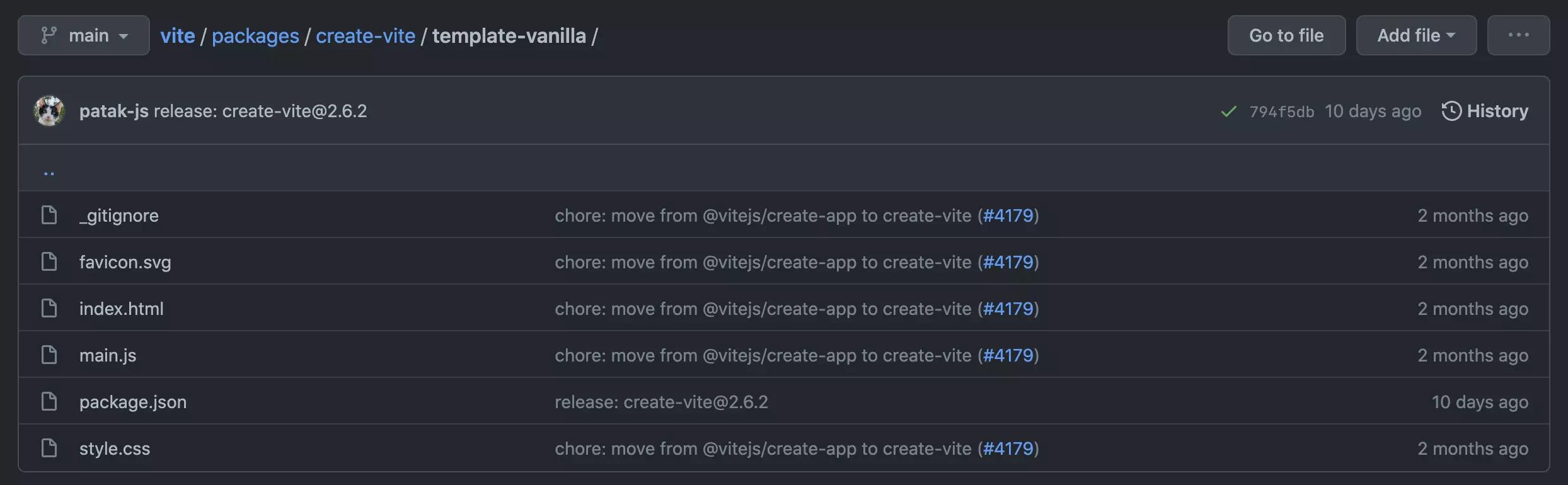Navigate to create-vite breadcrumb
Screen dimensions: 1568x485
366,36
